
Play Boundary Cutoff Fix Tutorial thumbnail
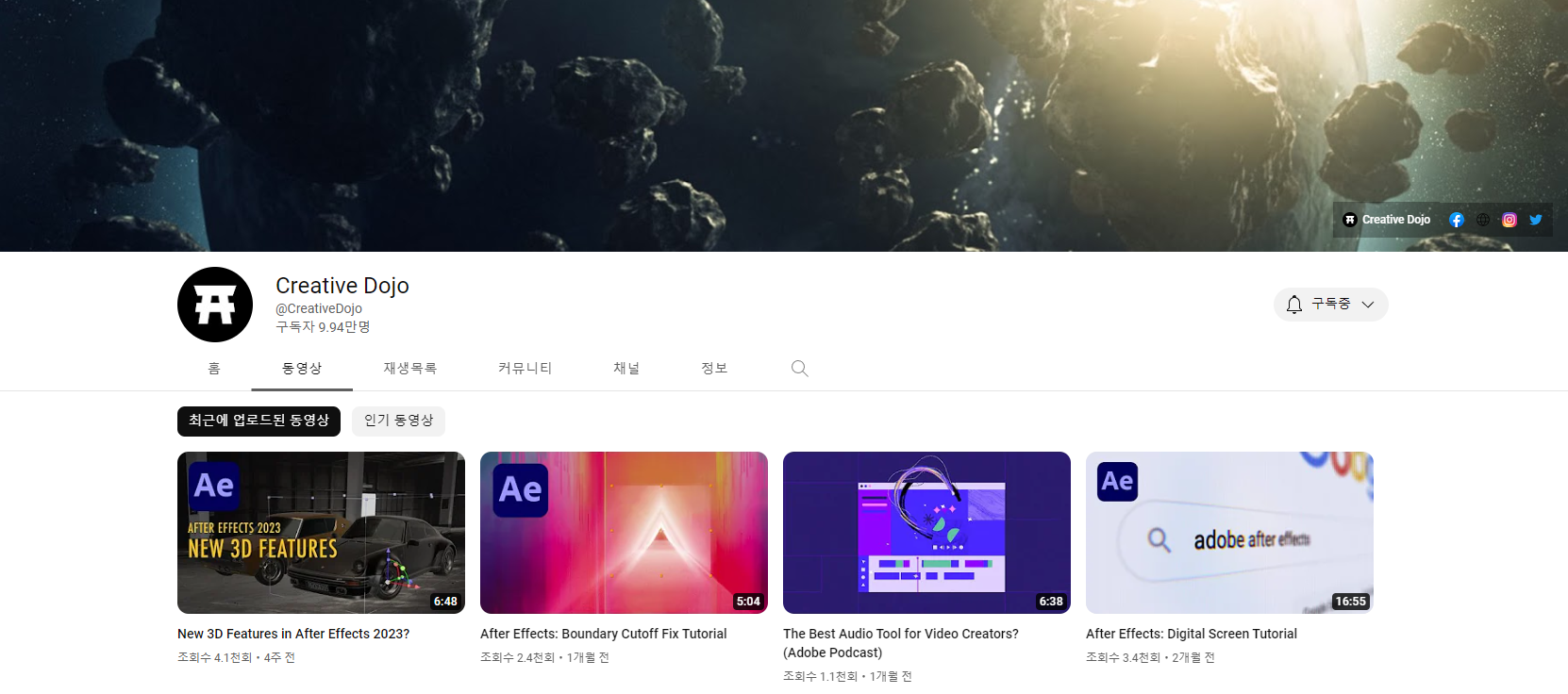(x=624, y=533)
